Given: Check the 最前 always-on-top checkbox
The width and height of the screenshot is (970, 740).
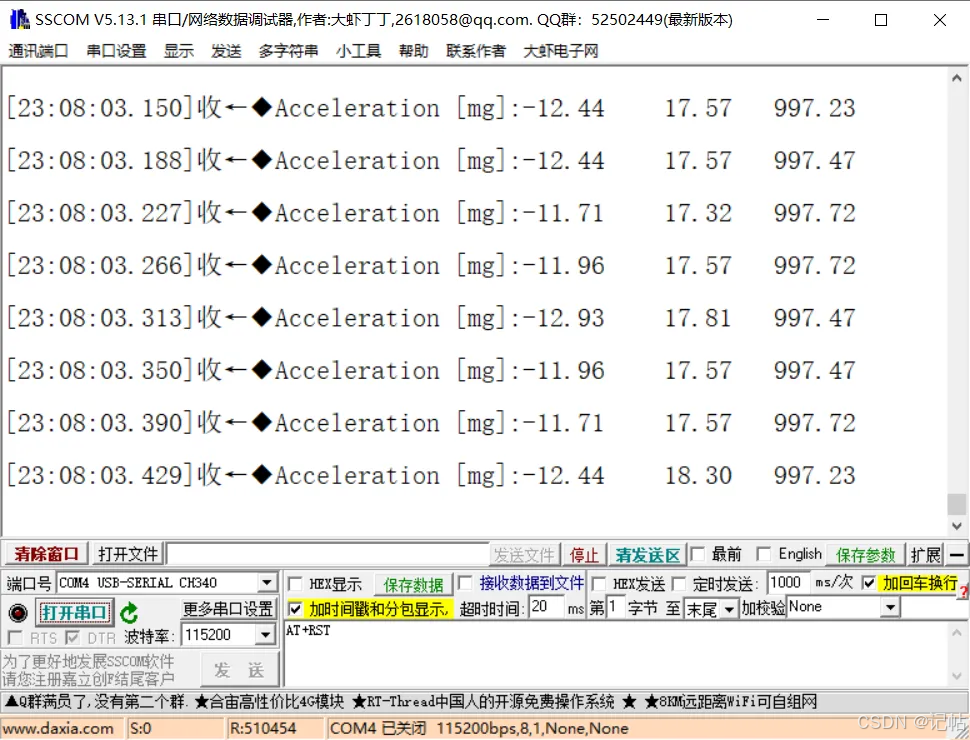Looking at the screenshot, I should (x=697, y=554).
